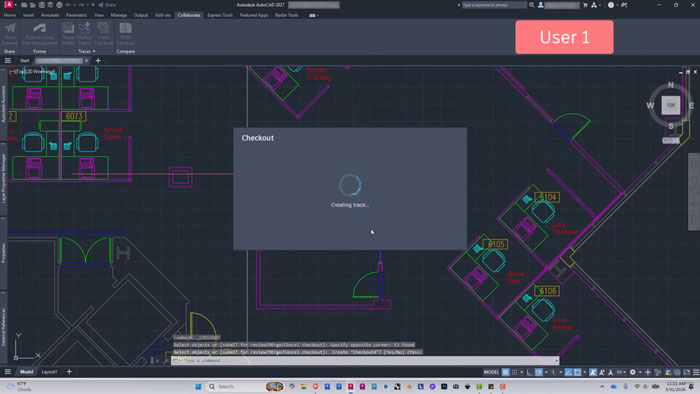
Task: Click the command line input field
Action: 365,361
